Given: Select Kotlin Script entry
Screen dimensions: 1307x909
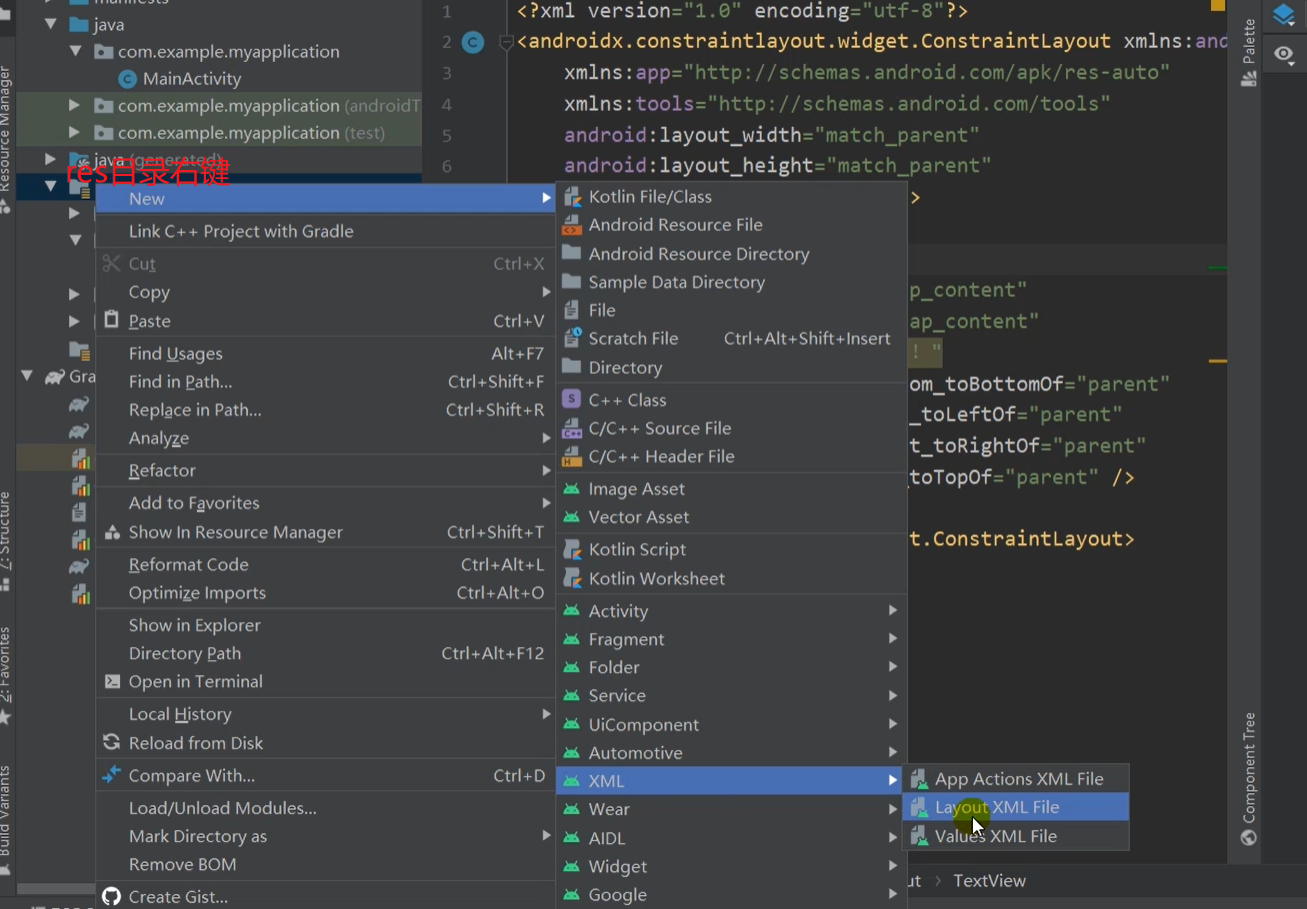Looking at the screenshot, I should (x=731, y=549).
